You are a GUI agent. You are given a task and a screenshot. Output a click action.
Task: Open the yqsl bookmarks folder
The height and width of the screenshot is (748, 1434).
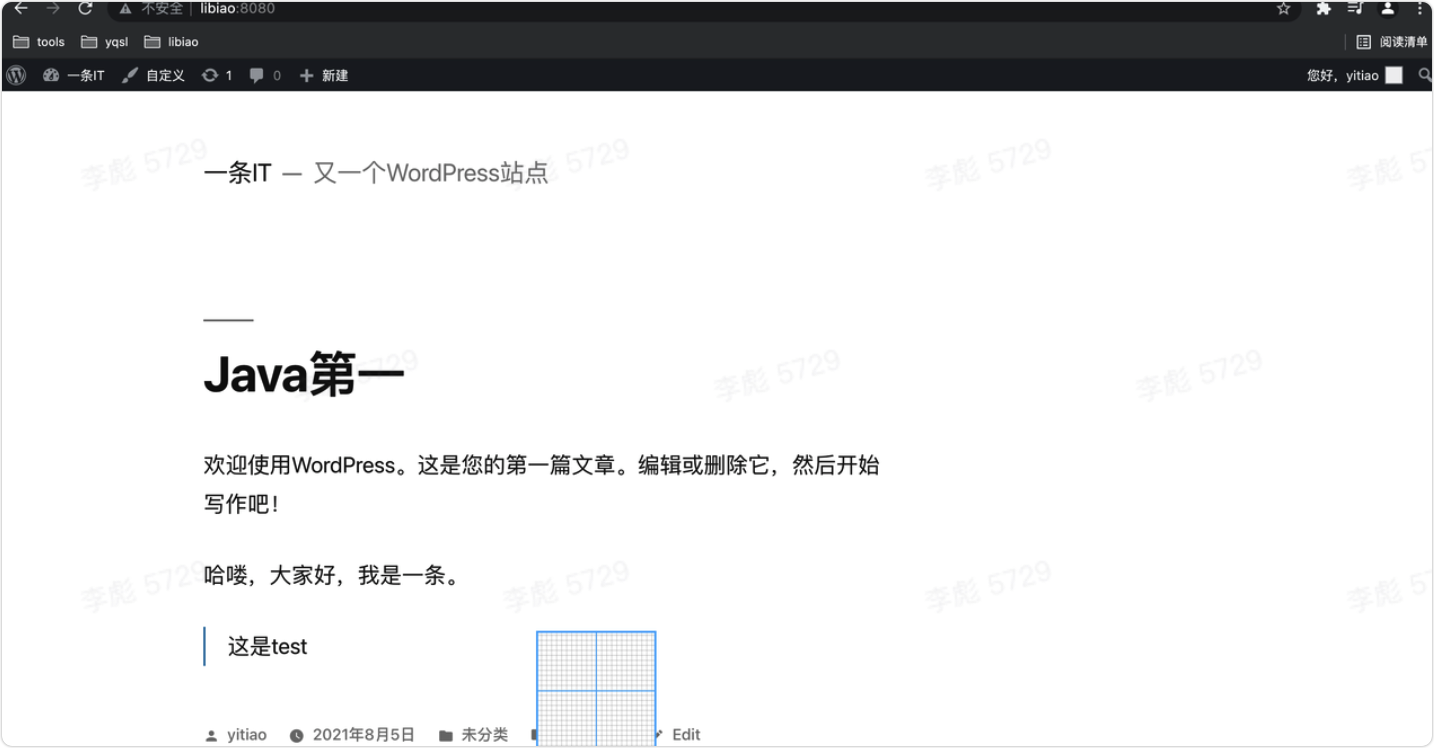point(105,42)
